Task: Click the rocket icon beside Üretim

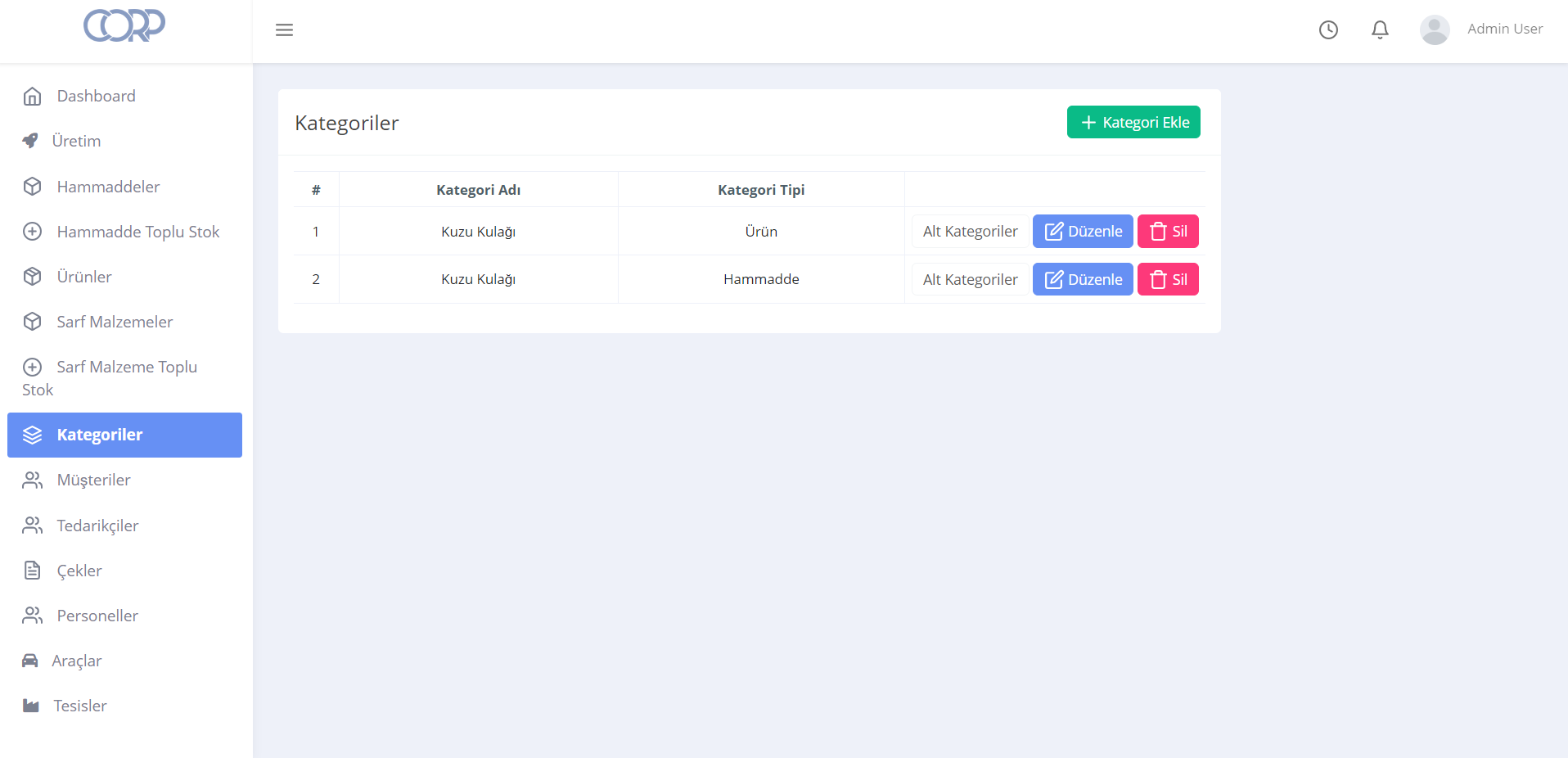Action: click(x=30, y=141)
